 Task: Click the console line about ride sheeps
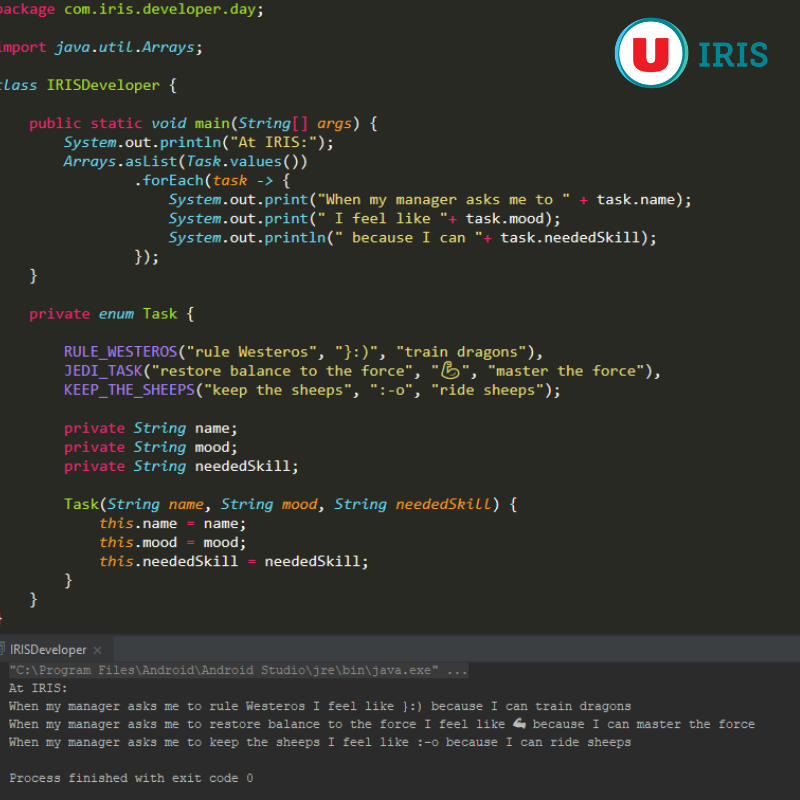click(x=320, y=742)
